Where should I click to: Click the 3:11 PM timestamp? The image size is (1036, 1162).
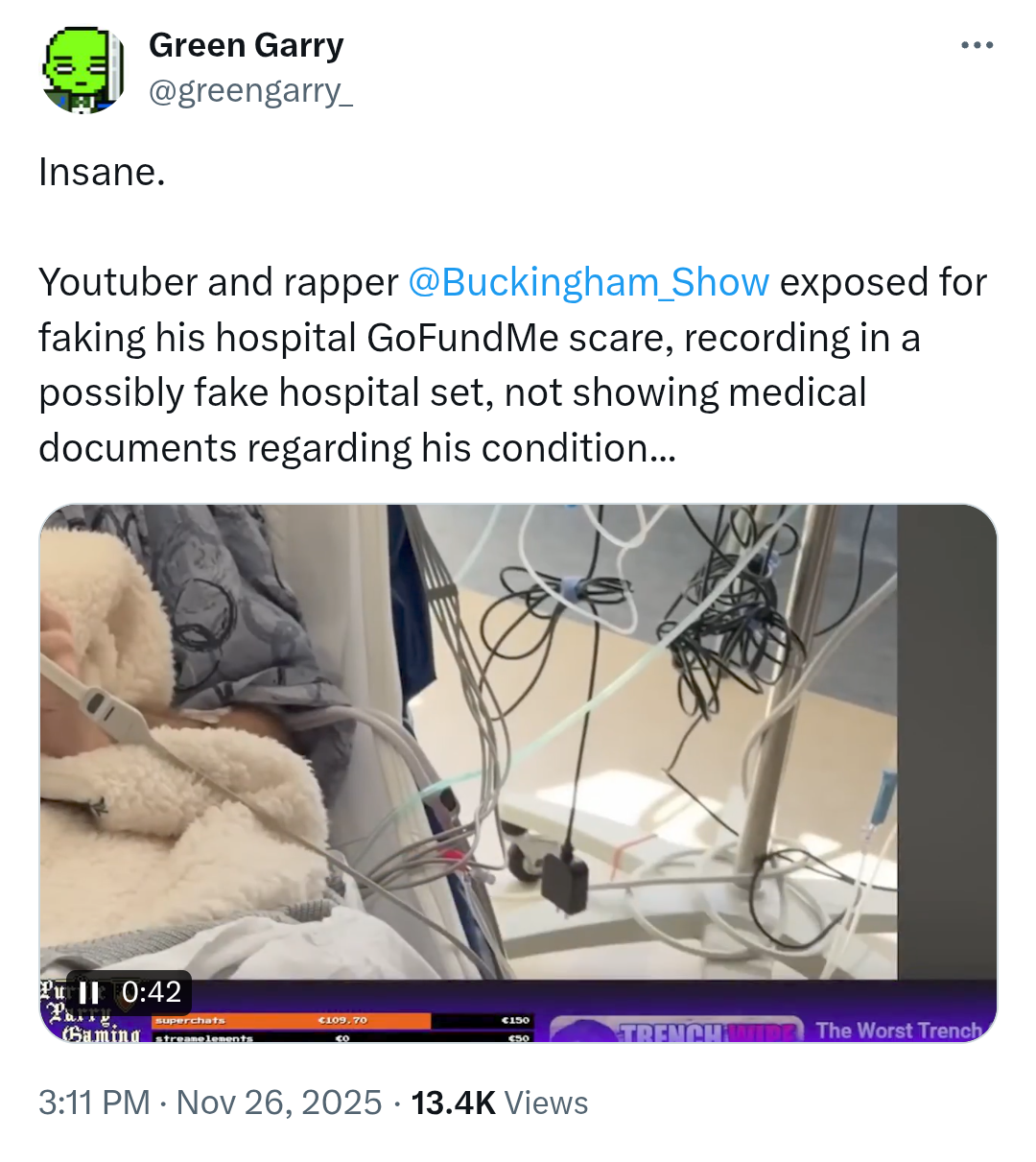tap(94, 1103)
